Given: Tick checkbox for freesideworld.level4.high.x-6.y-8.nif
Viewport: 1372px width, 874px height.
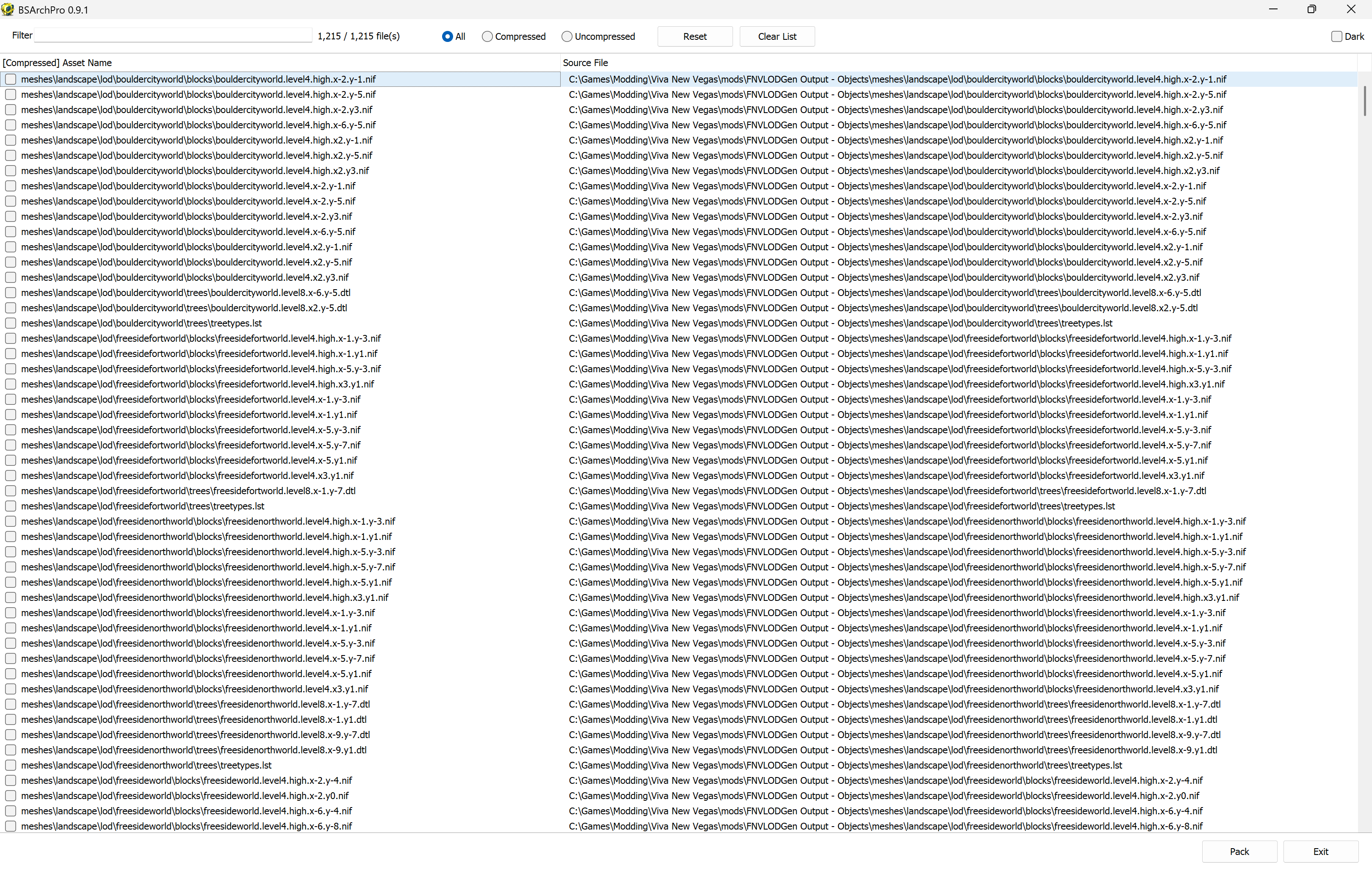Looking at the screenshot, I should (11, 826).
